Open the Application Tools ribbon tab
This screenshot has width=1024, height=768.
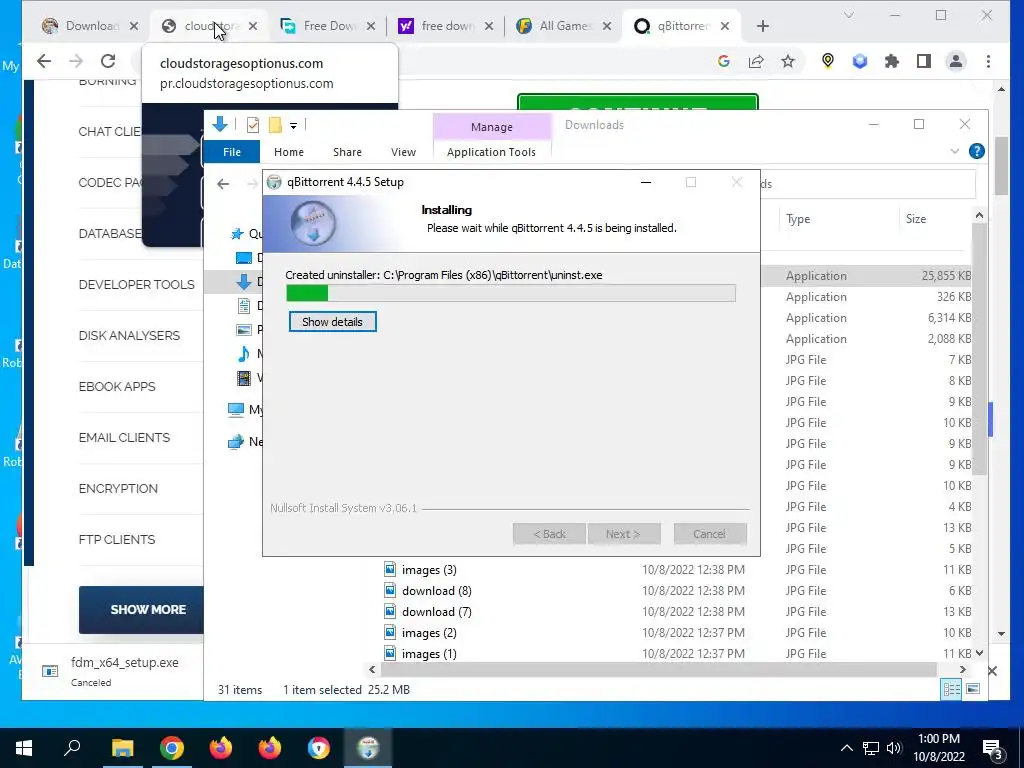(491, 152)
